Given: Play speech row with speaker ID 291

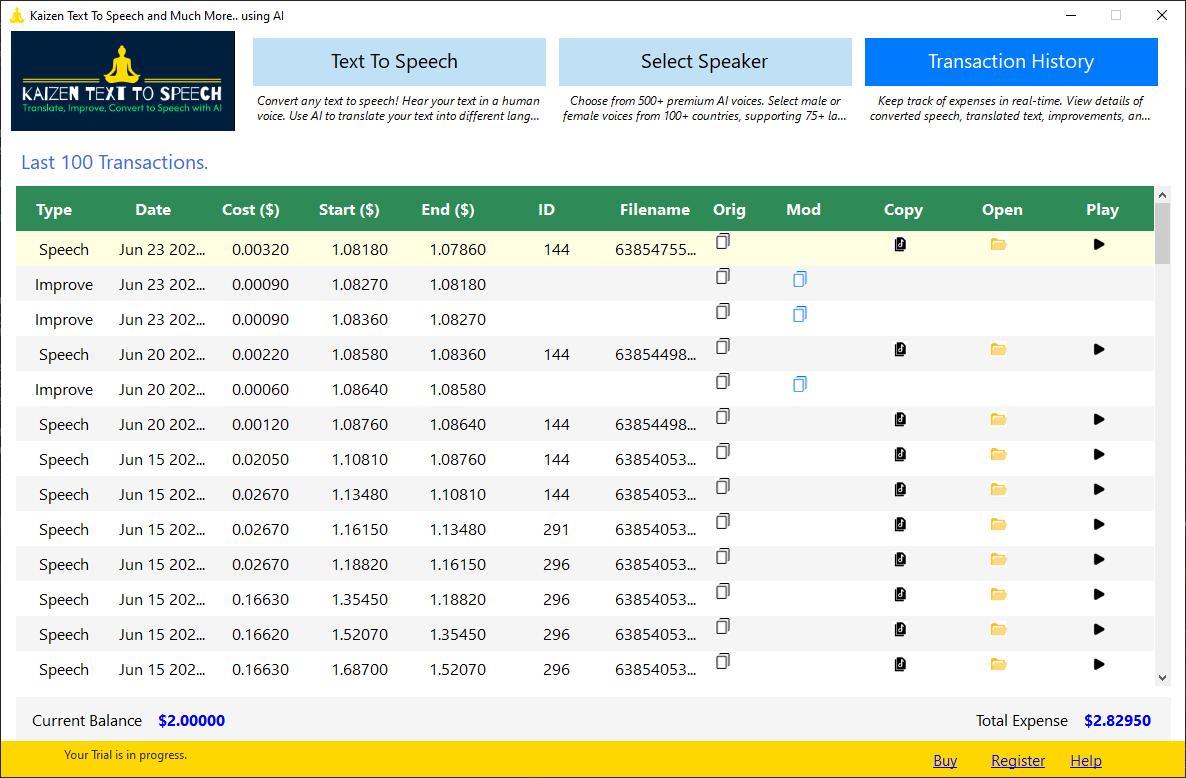Looking at the screenshot, I should (x=1099, y=524).
